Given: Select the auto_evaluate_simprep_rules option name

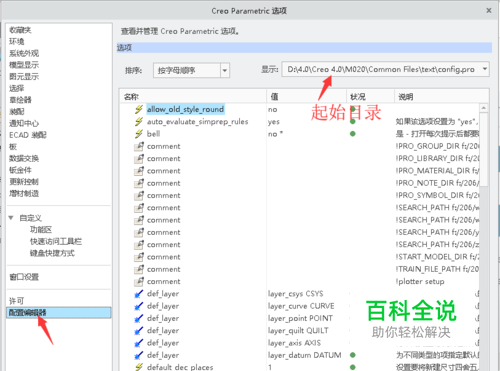Looking at the screenshot, I should (198, 122).
